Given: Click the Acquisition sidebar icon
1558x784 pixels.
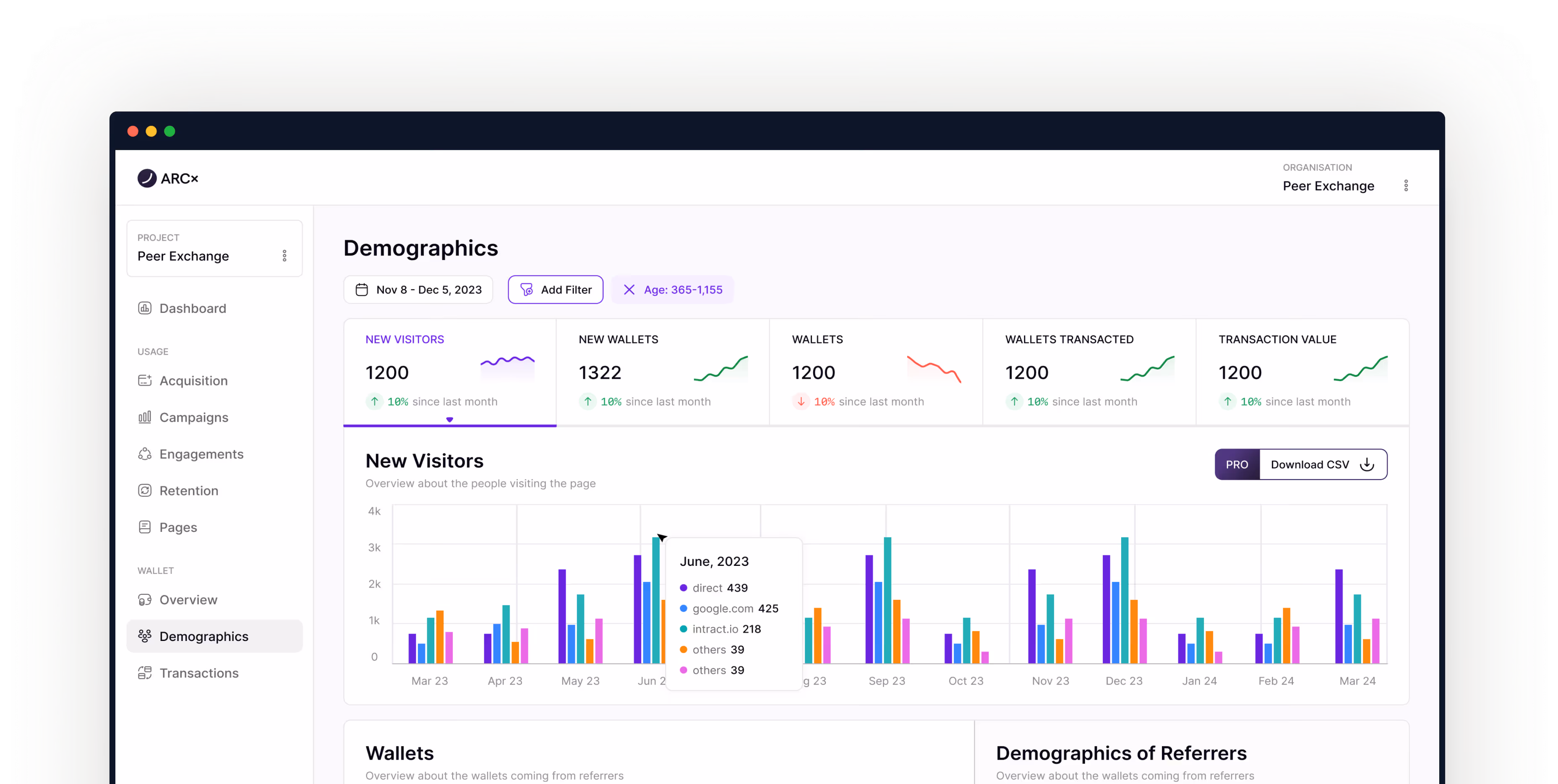Looking at the screenshot, I should point(144,380).
